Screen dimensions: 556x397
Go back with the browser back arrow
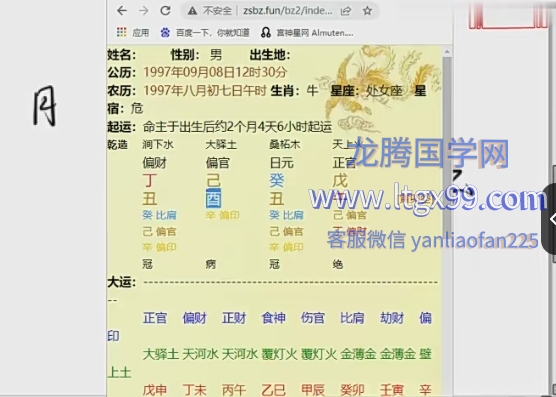[122, 11]
